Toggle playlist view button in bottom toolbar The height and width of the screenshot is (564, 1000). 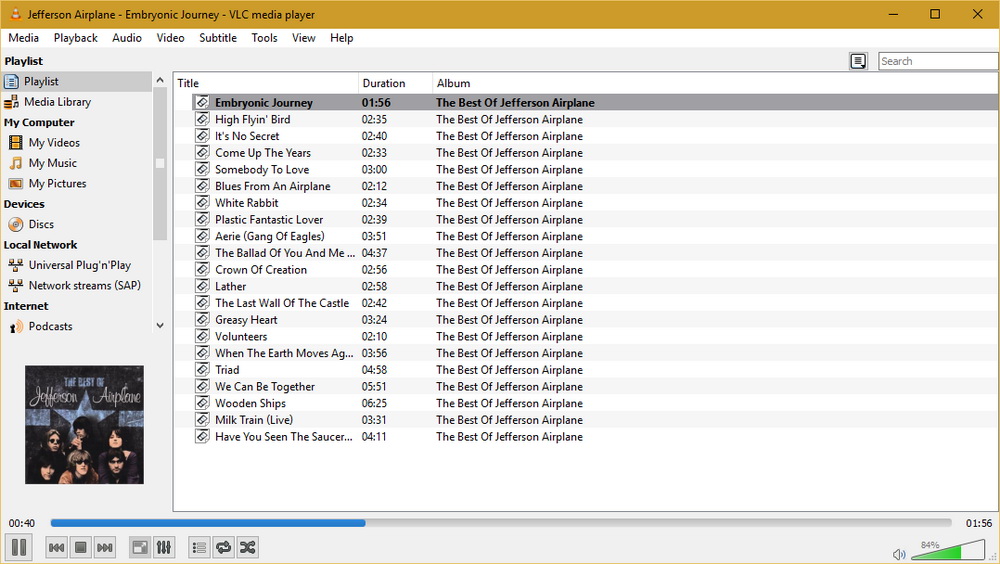(199, 547)
